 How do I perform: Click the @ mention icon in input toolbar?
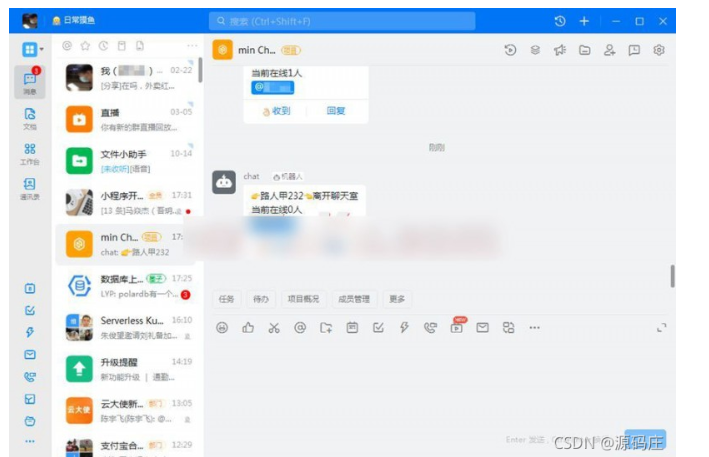click(x=300, y=327)
